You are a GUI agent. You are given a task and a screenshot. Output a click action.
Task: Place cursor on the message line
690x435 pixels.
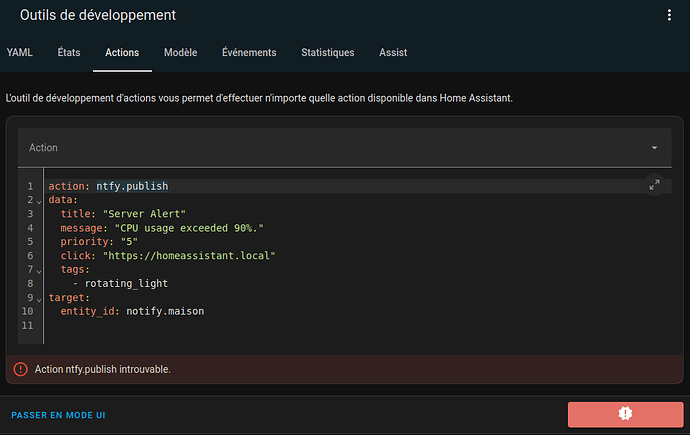(x=160, y=228)
